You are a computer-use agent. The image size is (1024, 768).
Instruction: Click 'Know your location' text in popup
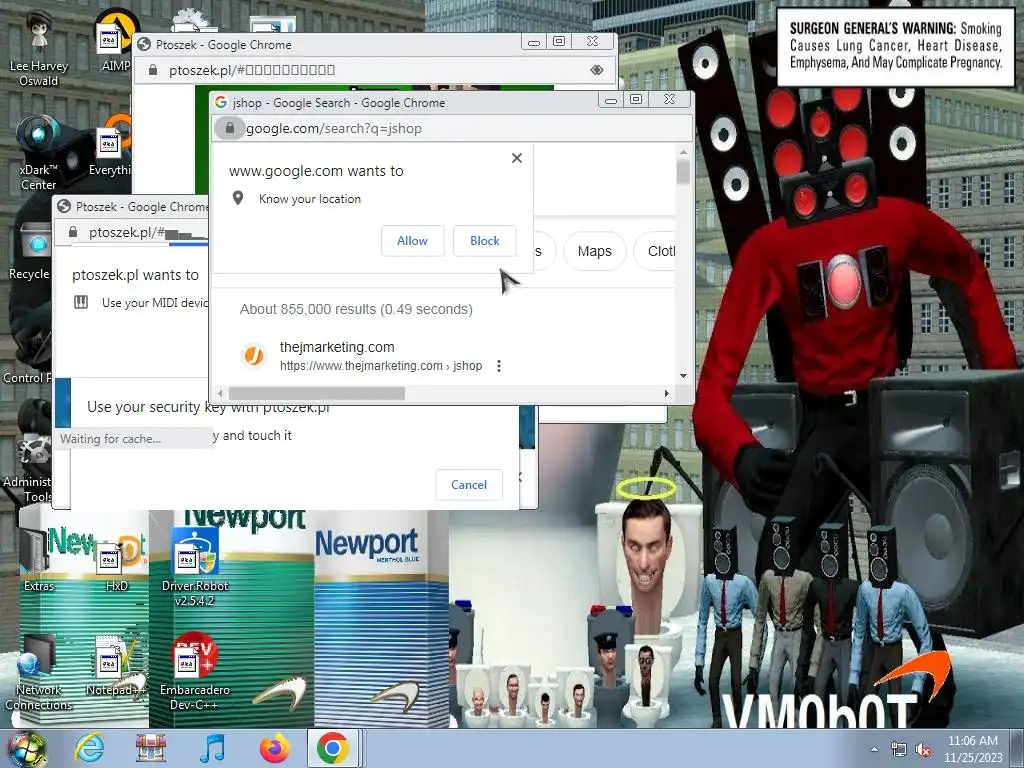[x=310, y=199]
